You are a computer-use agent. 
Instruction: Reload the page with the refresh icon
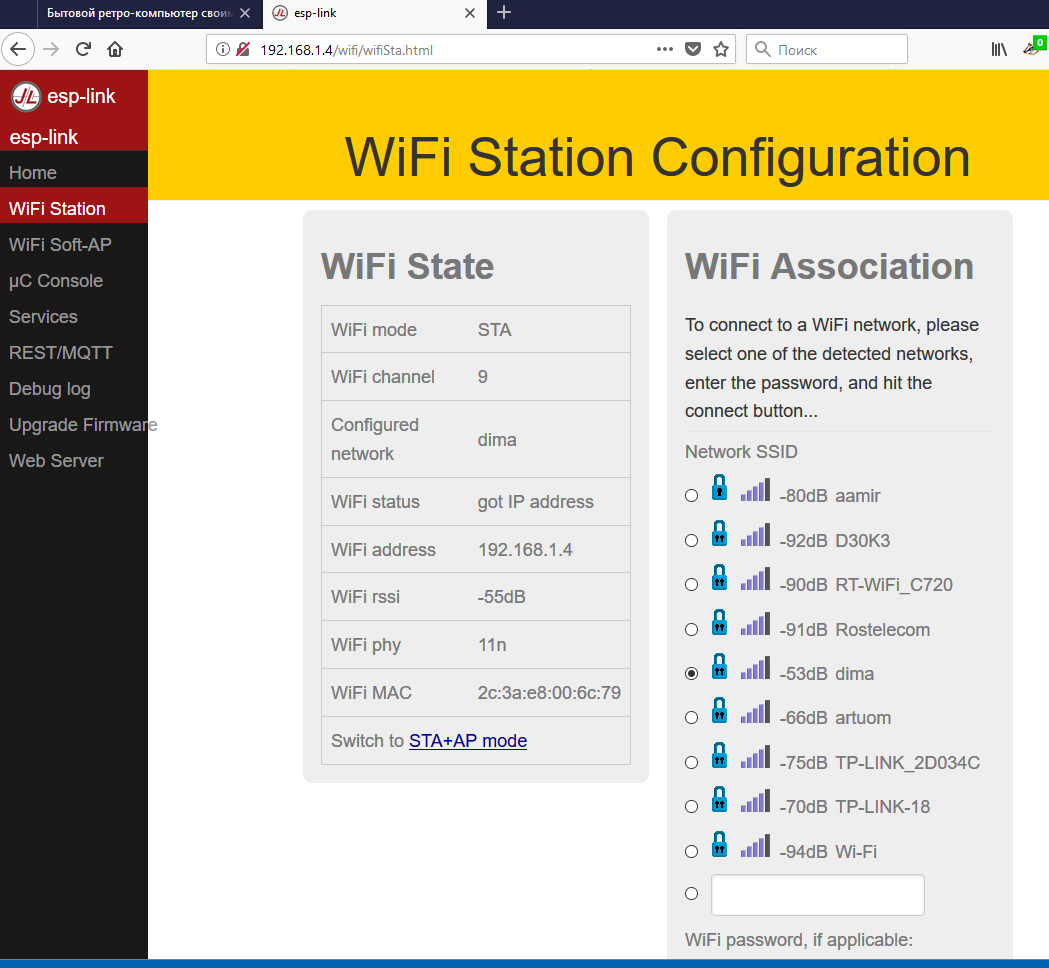pos(83,49)
